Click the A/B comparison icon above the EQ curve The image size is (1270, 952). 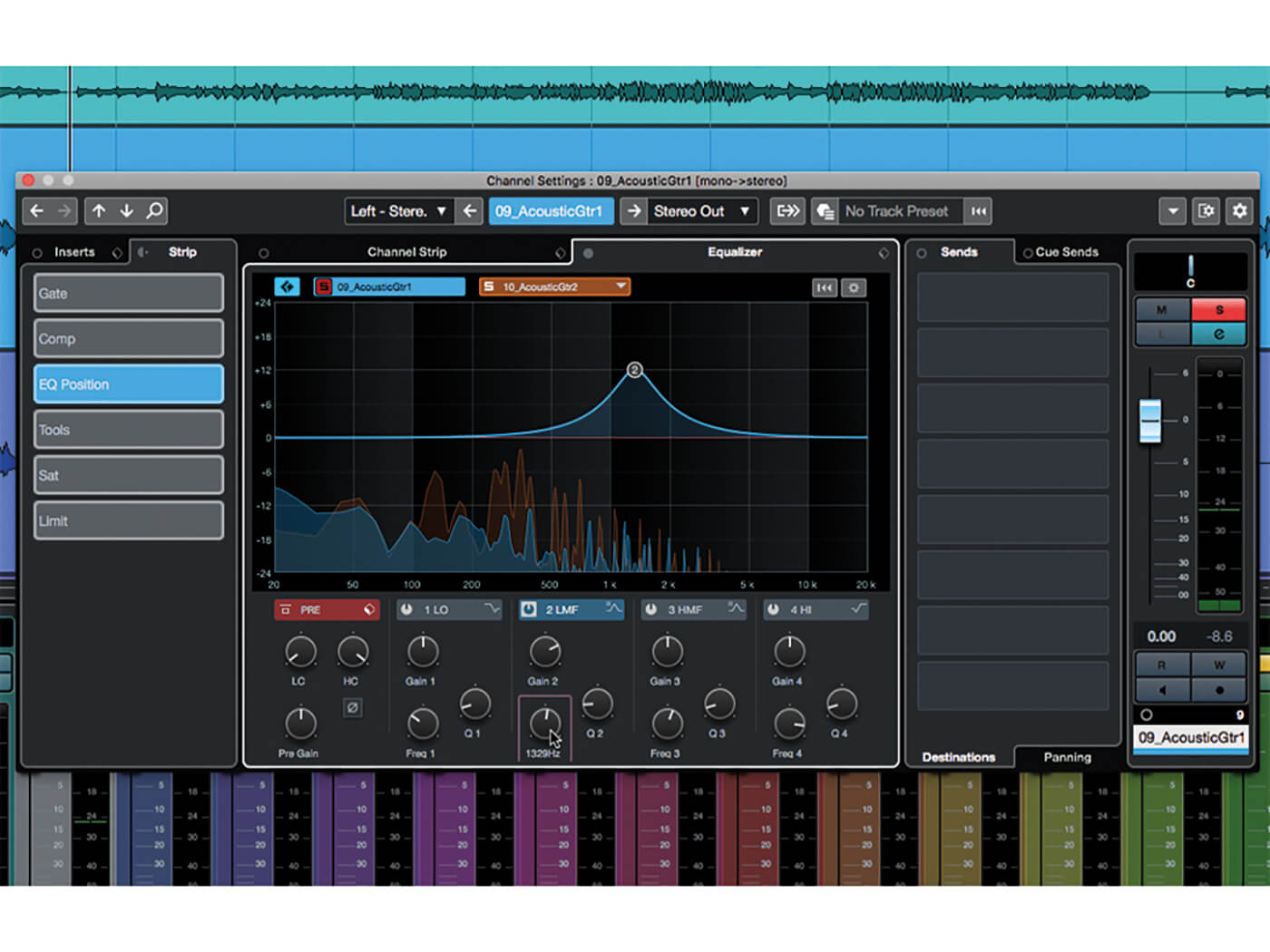[x=288, y=287]
